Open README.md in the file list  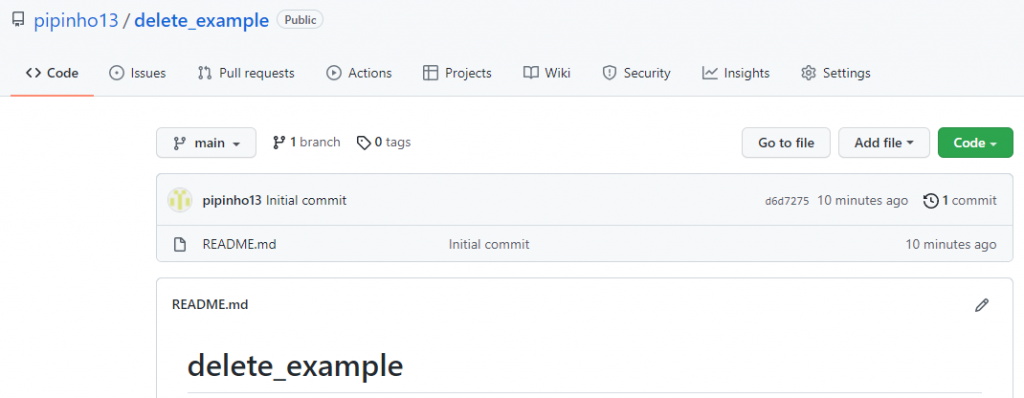240,244
